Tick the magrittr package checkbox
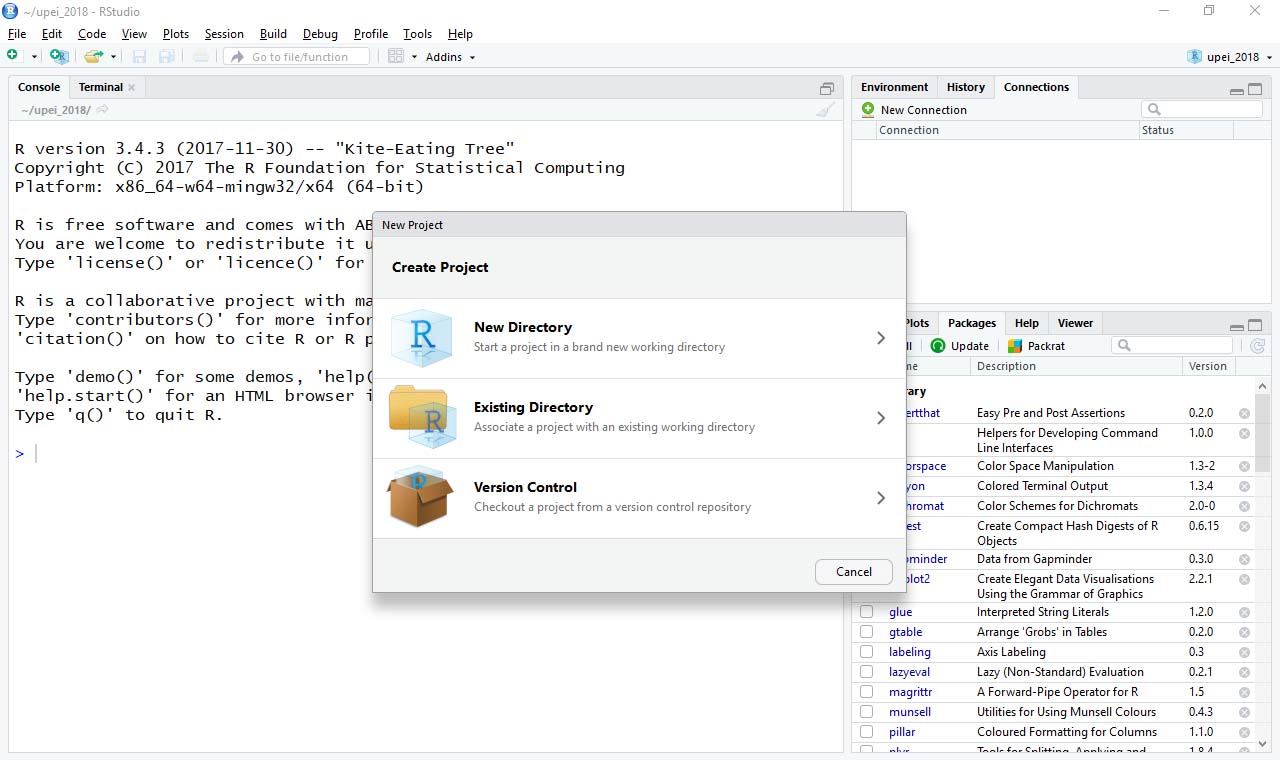Screen dimensions: 1280x760 pyautogui.click(x=865, y=691)
